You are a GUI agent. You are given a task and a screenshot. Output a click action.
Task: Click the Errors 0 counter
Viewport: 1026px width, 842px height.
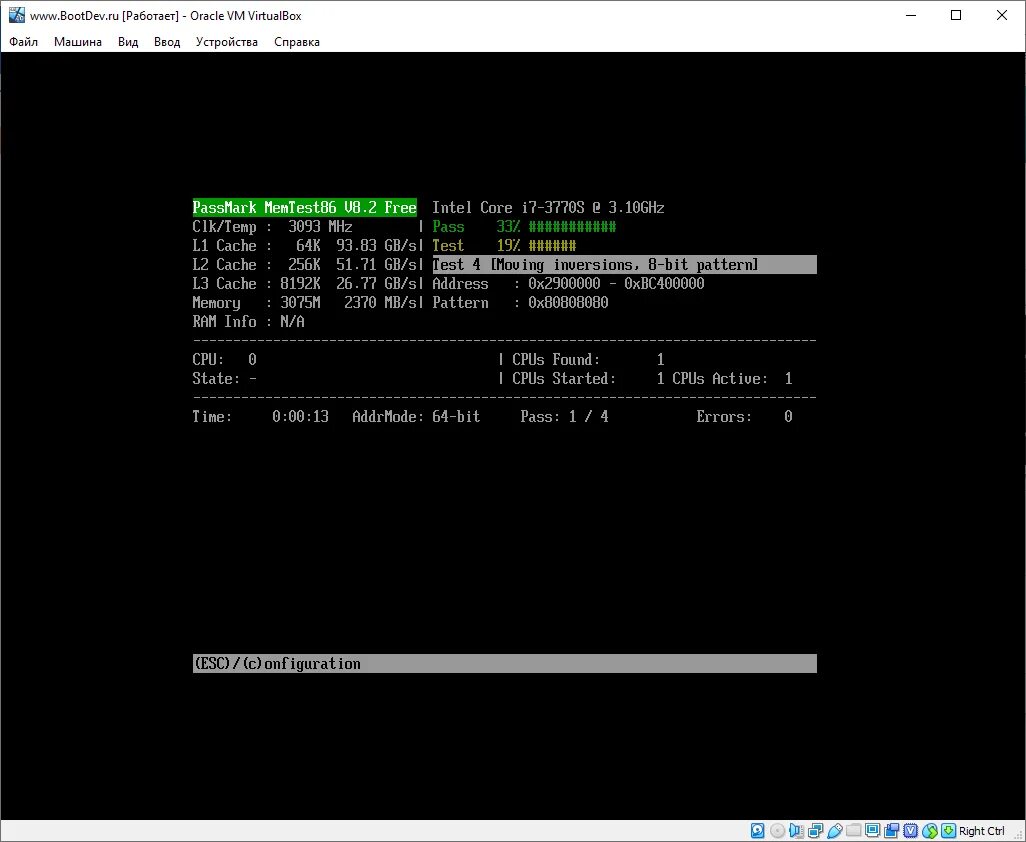point(744,416)
